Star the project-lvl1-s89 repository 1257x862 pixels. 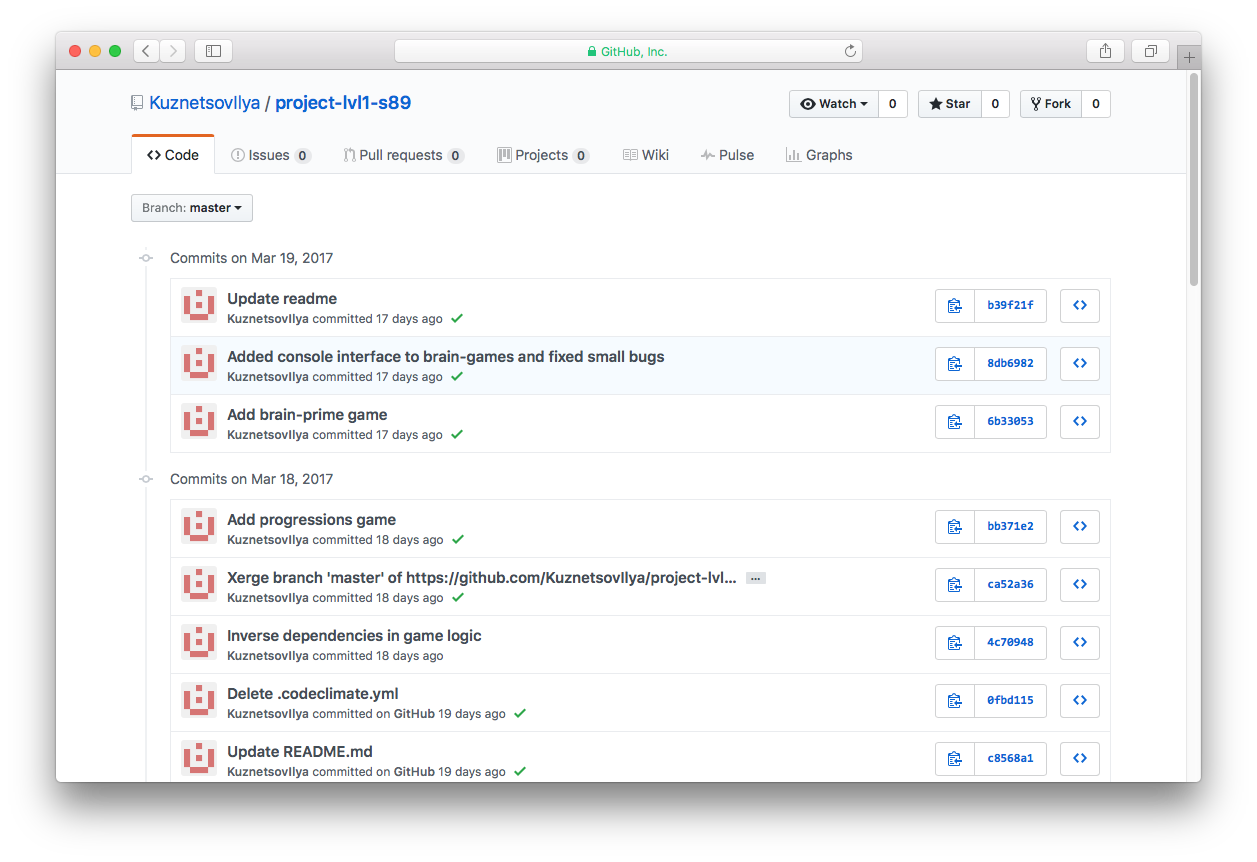click(x=949, y=104)
